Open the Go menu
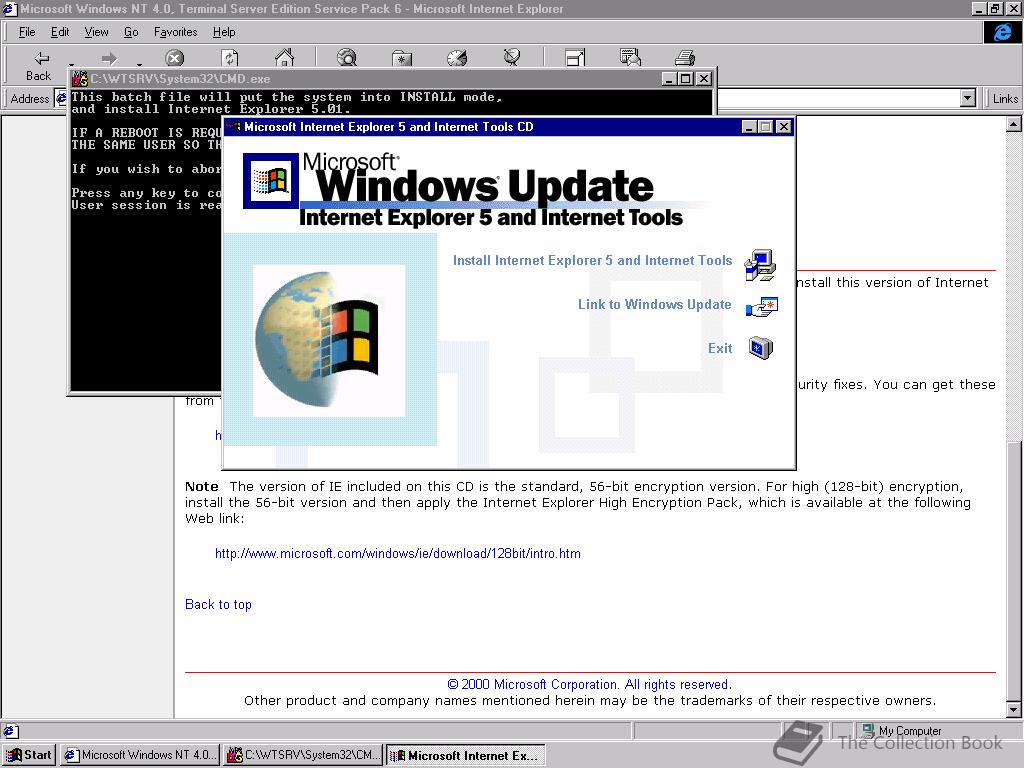 click(x=131, y=32)
